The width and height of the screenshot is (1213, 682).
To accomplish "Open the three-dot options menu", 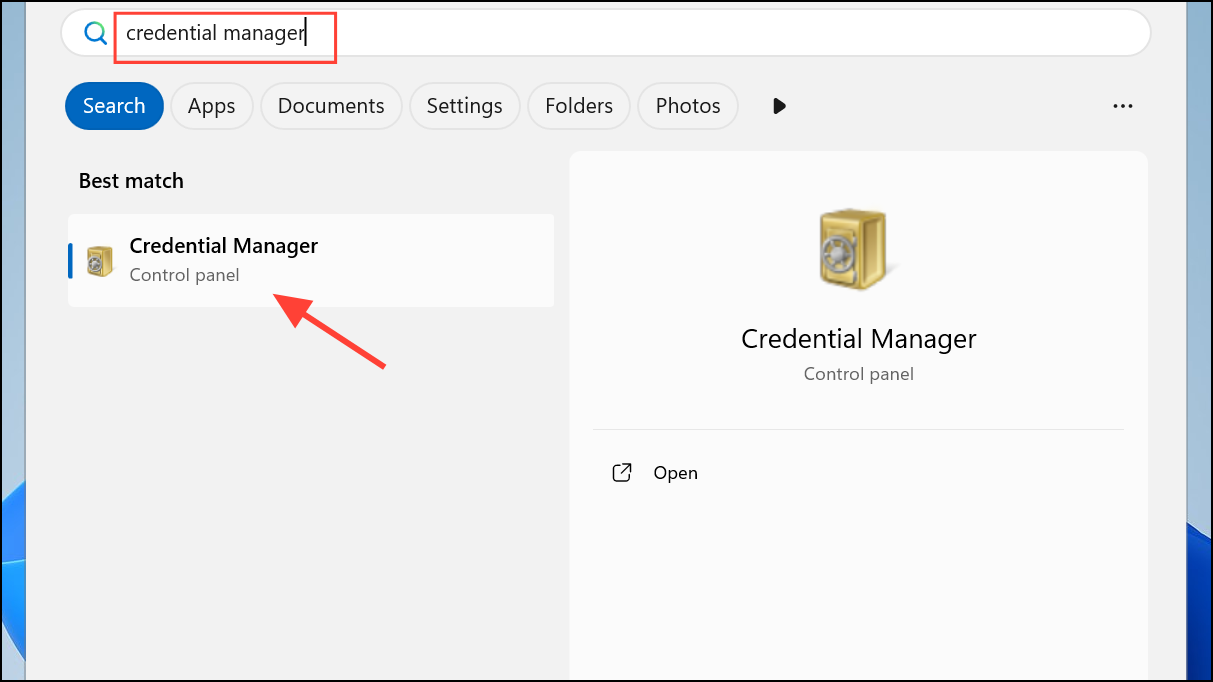I will coord(1123,106).
